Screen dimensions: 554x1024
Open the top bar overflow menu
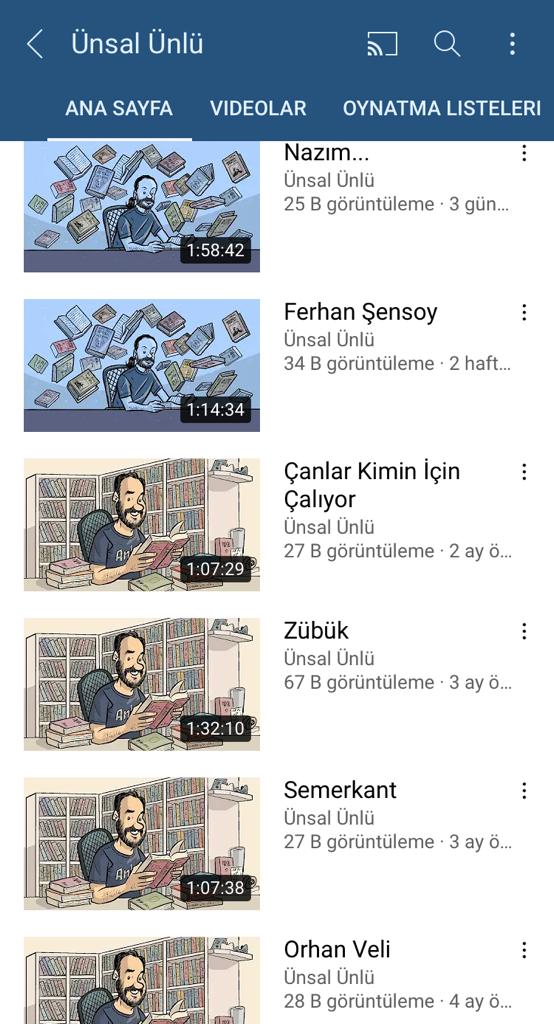point(512,44)
